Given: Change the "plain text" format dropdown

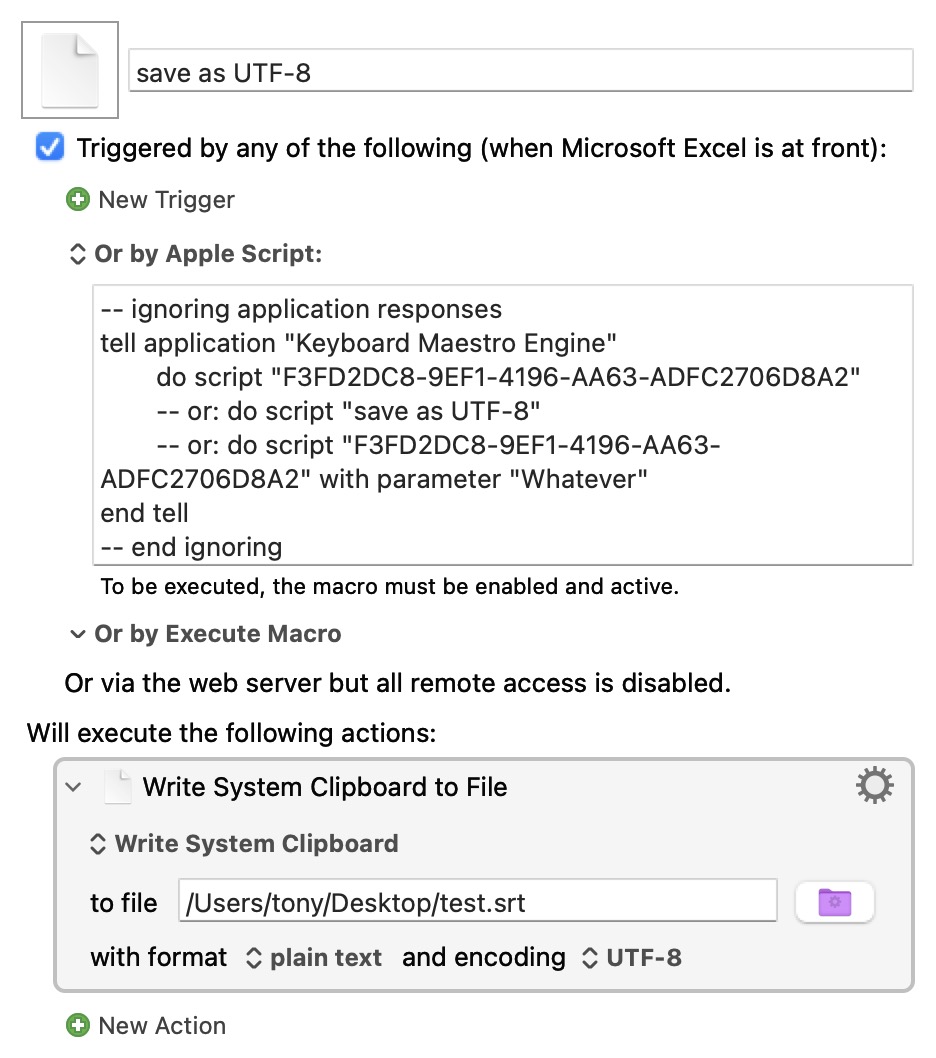Looking at the screenshot, I should 315,957.
